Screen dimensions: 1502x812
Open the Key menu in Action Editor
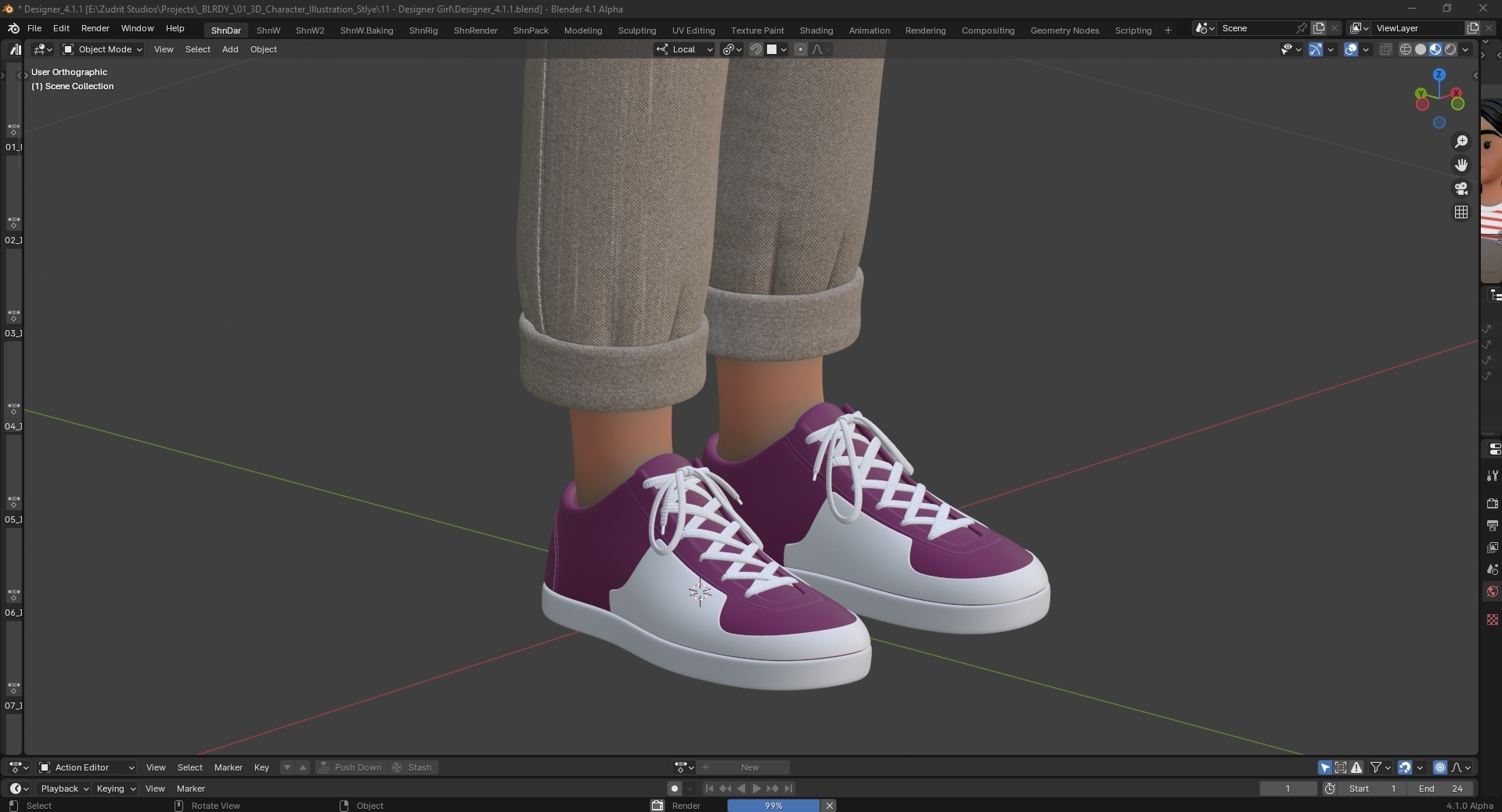pos(261,767)
